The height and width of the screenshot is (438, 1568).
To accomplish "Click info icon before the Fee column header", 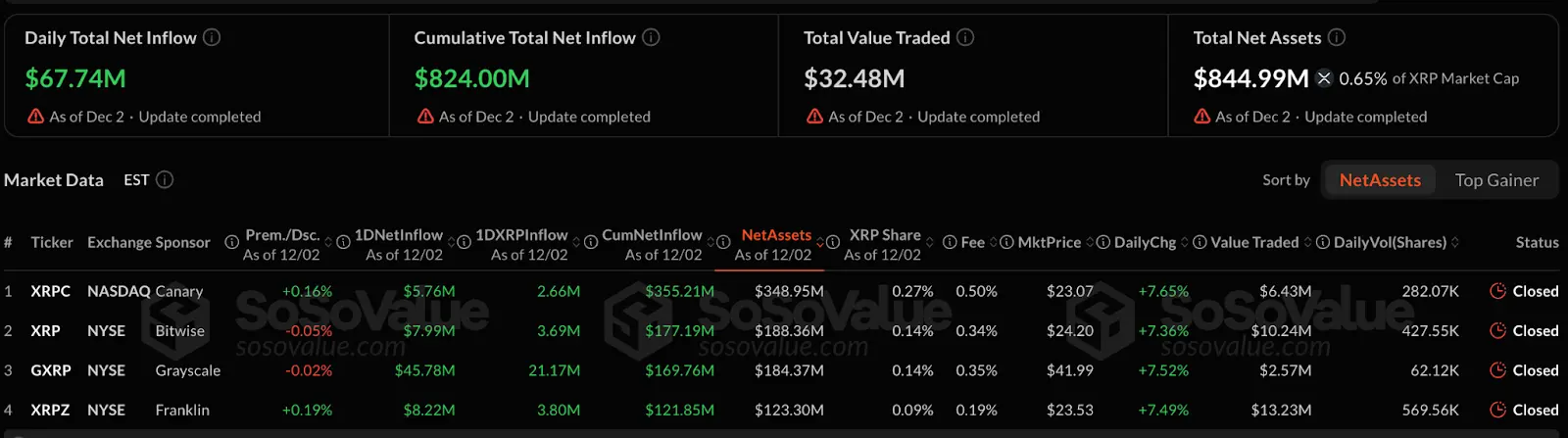I will (x=949, y=242).
